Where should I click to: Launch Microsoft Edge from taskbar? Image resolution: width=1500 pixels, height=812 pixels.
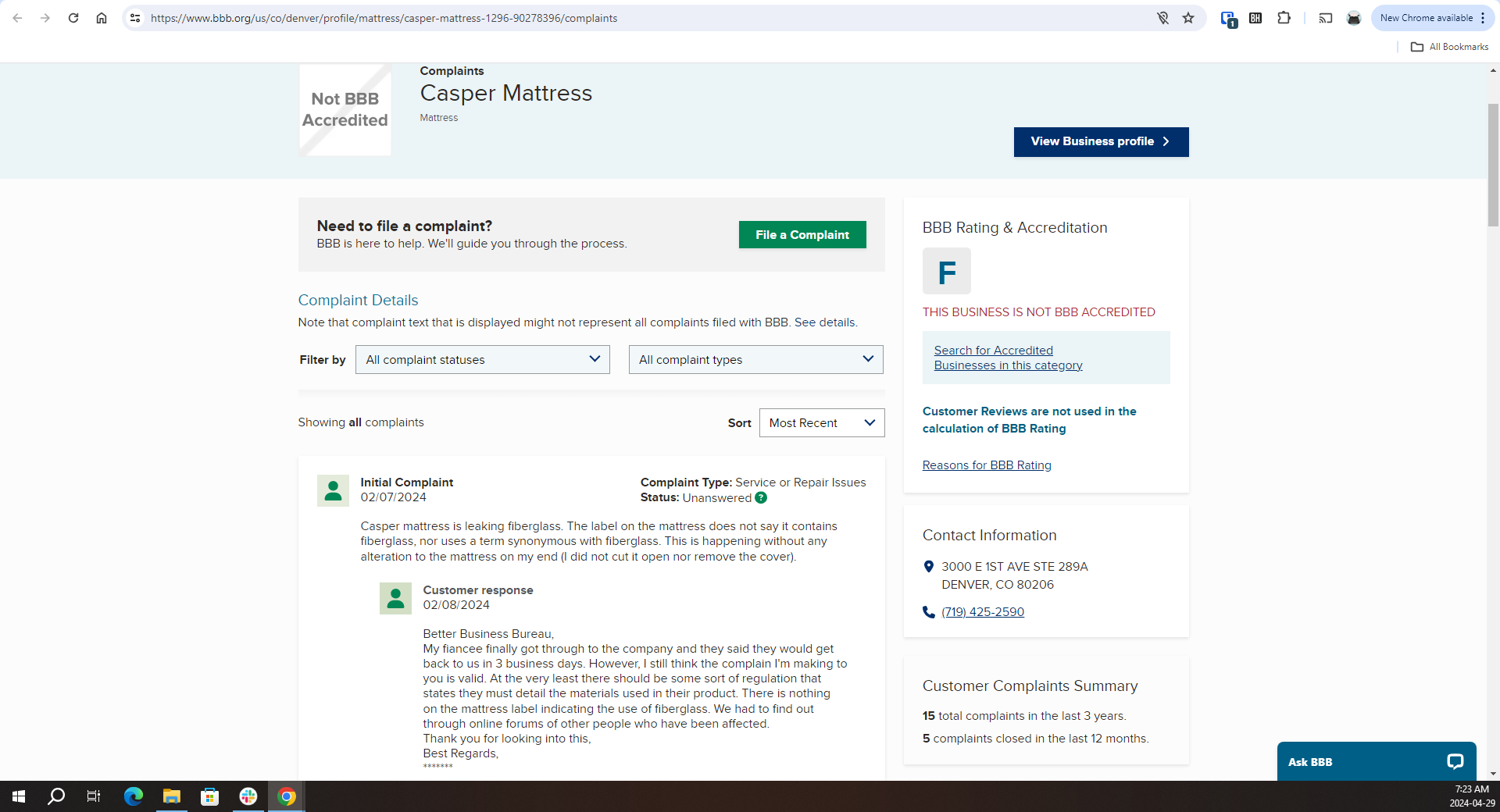(x=134, y=796)
